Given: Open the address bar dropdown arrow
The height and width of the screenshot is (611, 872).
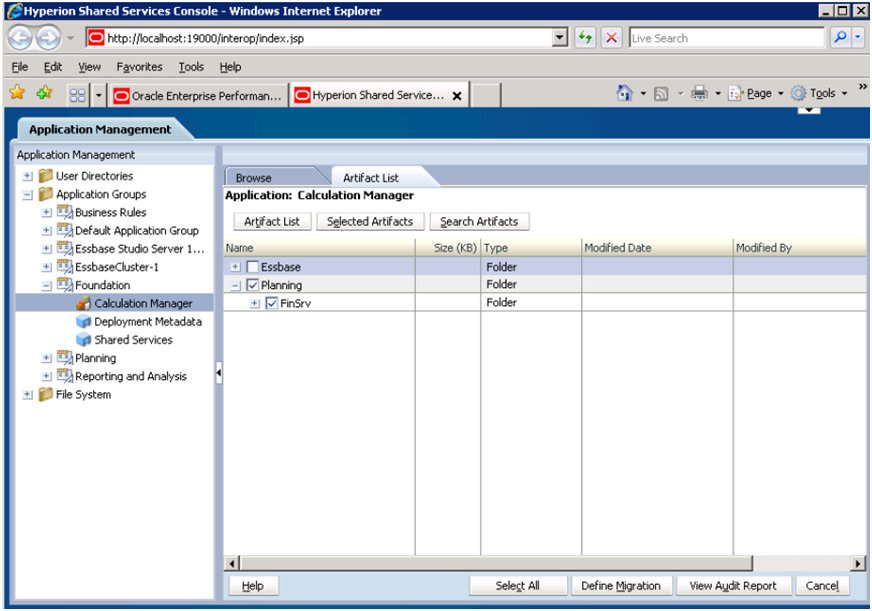Looking at the screenshot, I should [x=561, y=37].
